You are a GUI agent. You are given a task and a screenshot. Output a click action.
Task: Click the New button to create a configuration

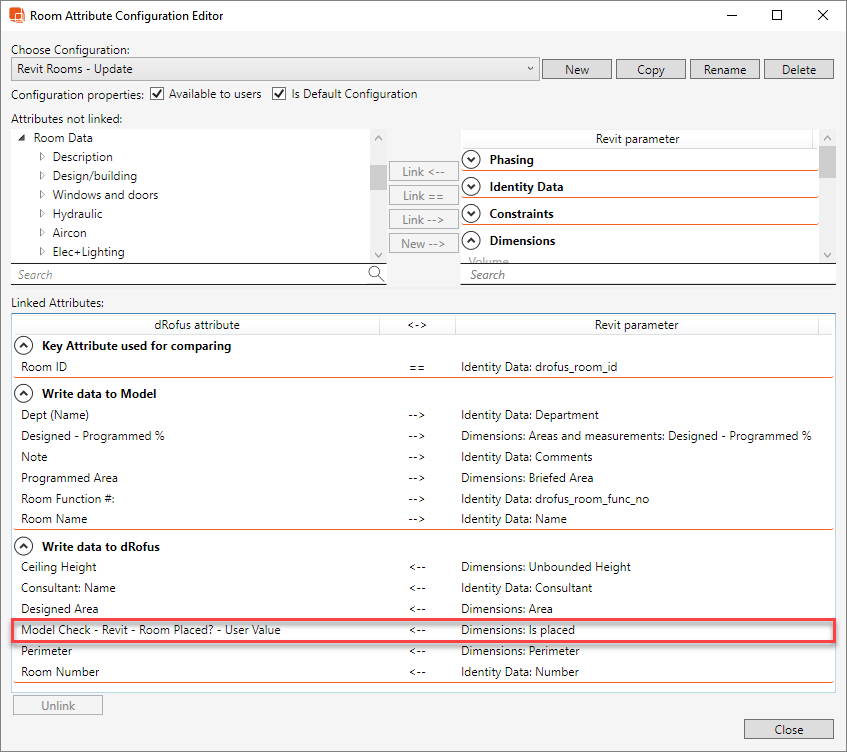click(576, 69)
